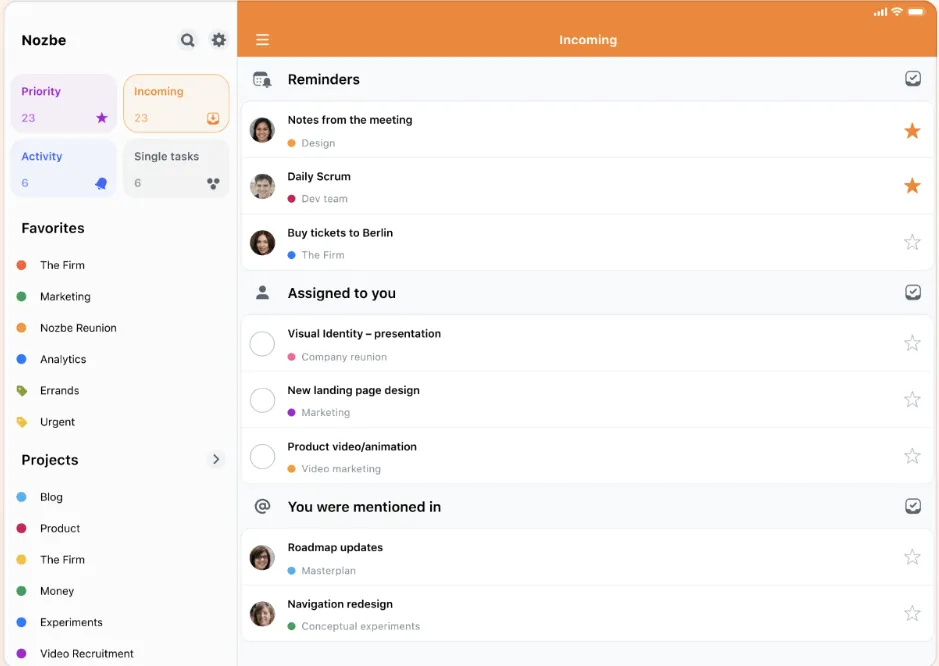The width and height of the screenshot is (939, 666).
Task: Click avatar on Daily Scrum task
Action: click(x=262, y=186)
